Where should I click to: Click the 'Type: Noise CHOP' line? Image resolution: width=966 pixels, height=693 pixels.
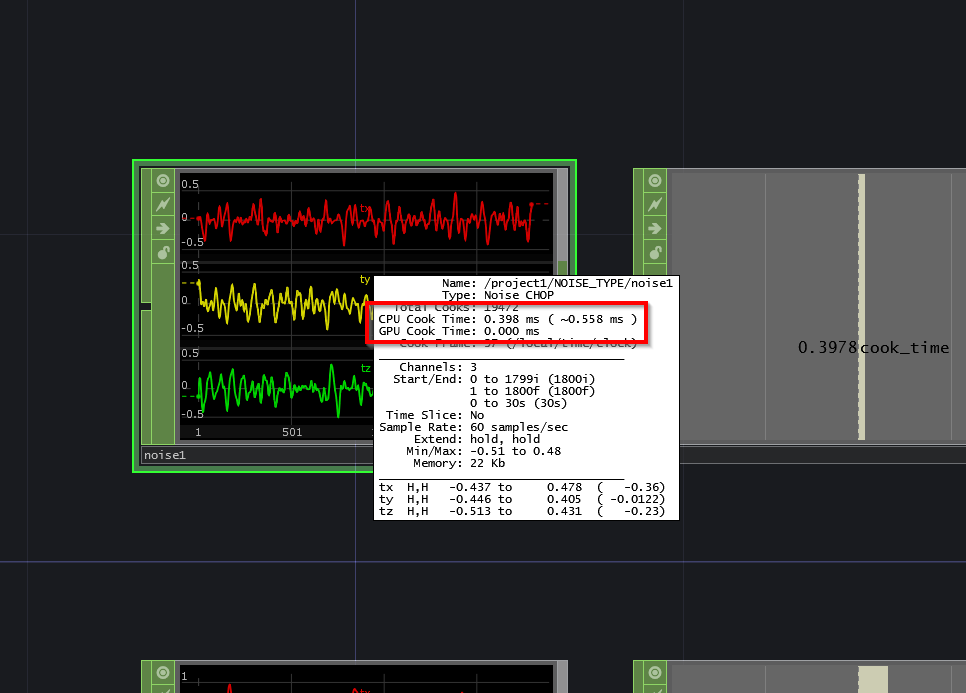497,295
